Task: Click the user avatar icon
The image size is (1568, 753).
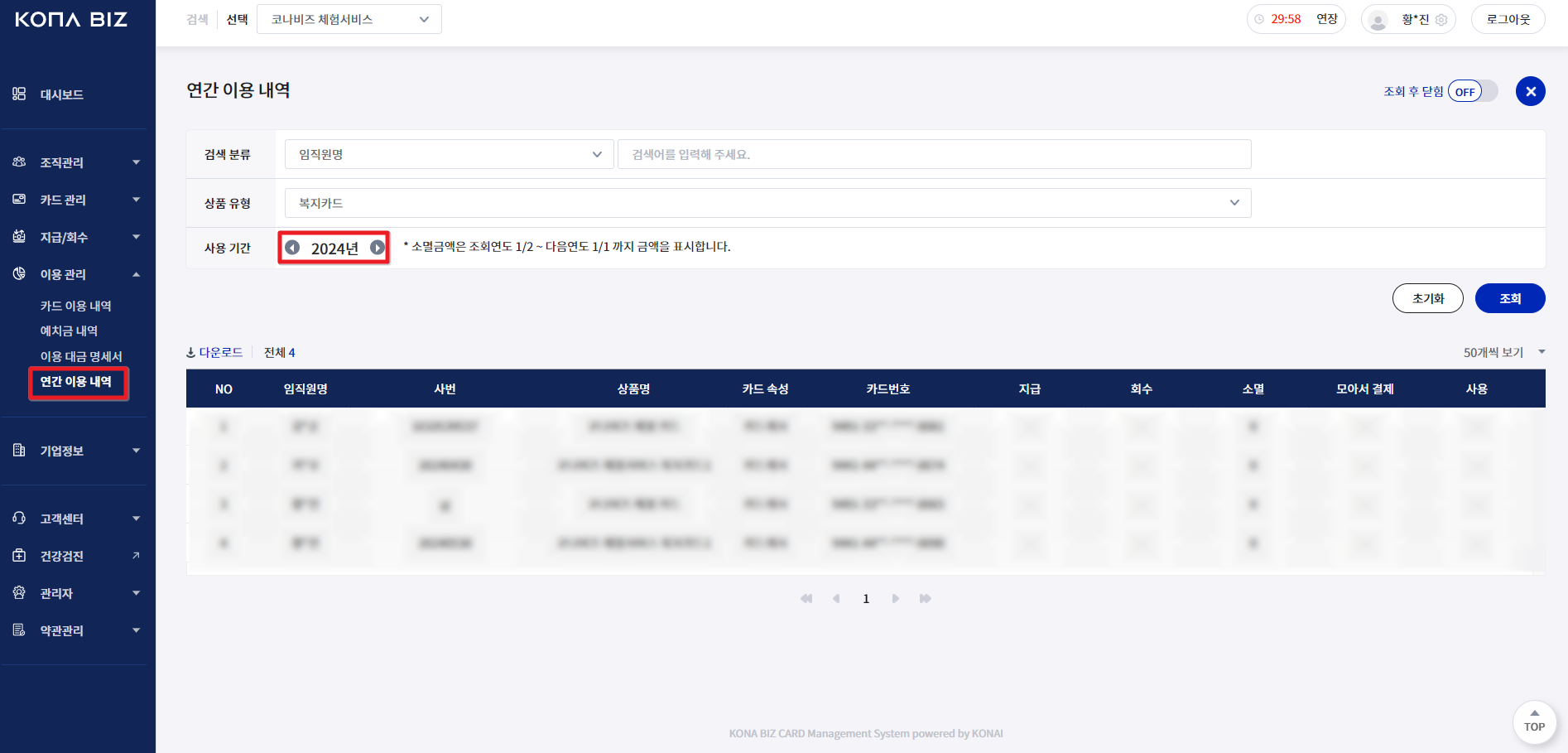Action: (x=1378, y=20)
